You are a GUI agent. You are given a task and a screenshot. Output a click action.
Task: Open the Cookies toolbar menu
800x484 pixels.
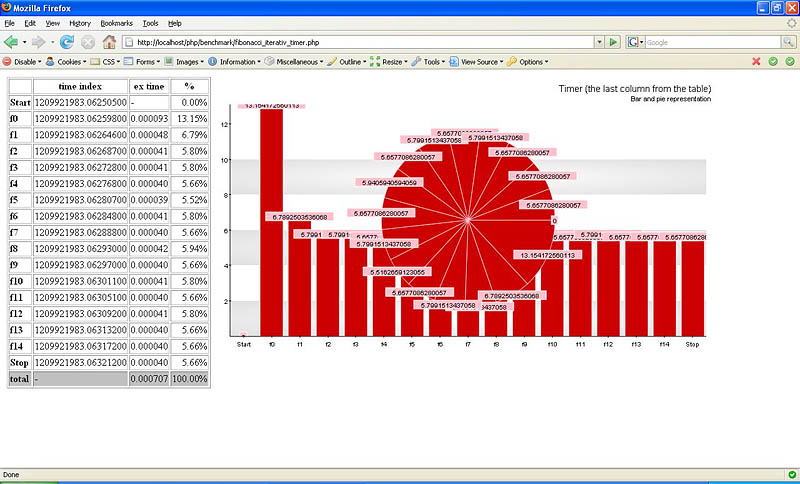point(66,62)
